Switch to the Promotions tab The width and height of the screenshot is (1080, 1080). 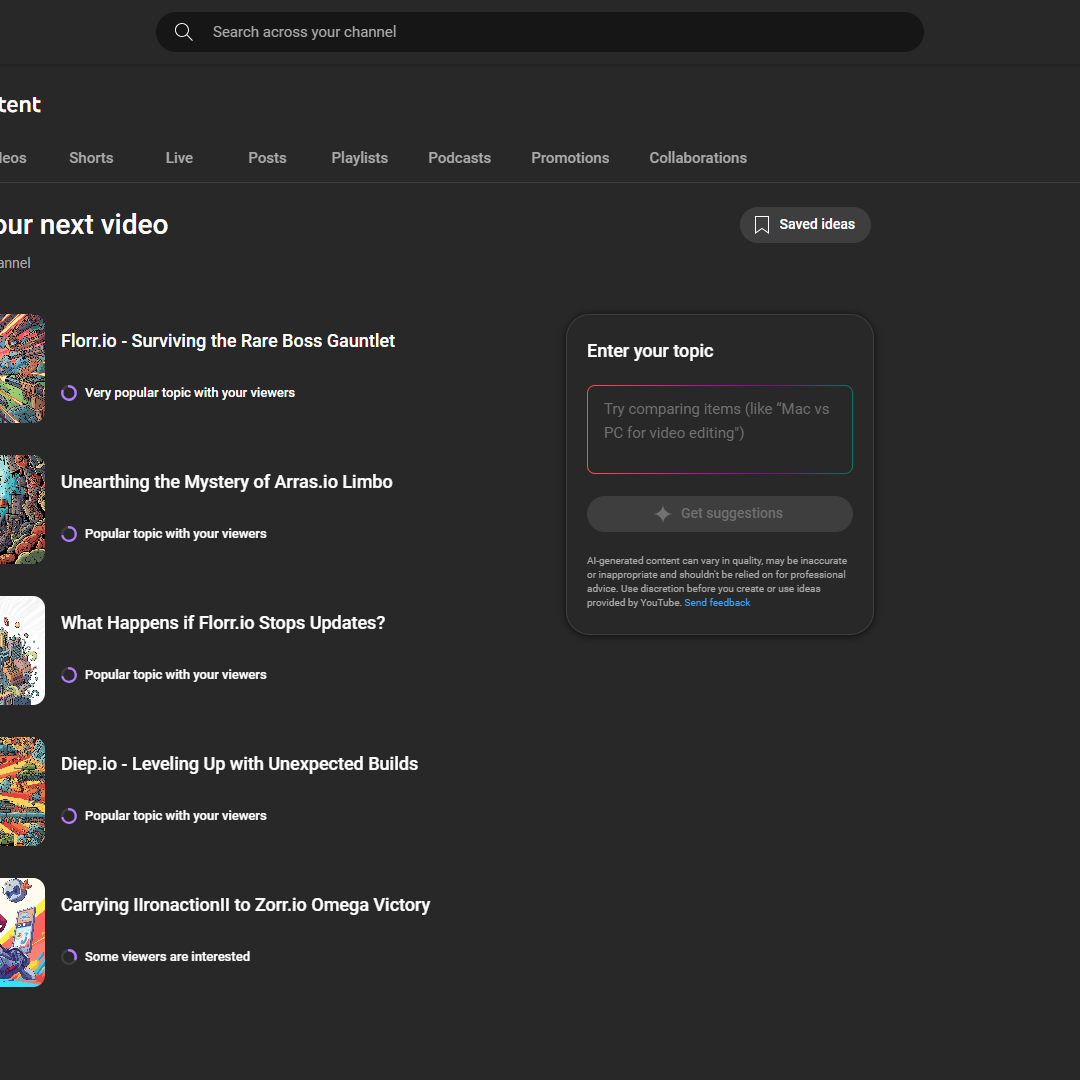point(570,158)
